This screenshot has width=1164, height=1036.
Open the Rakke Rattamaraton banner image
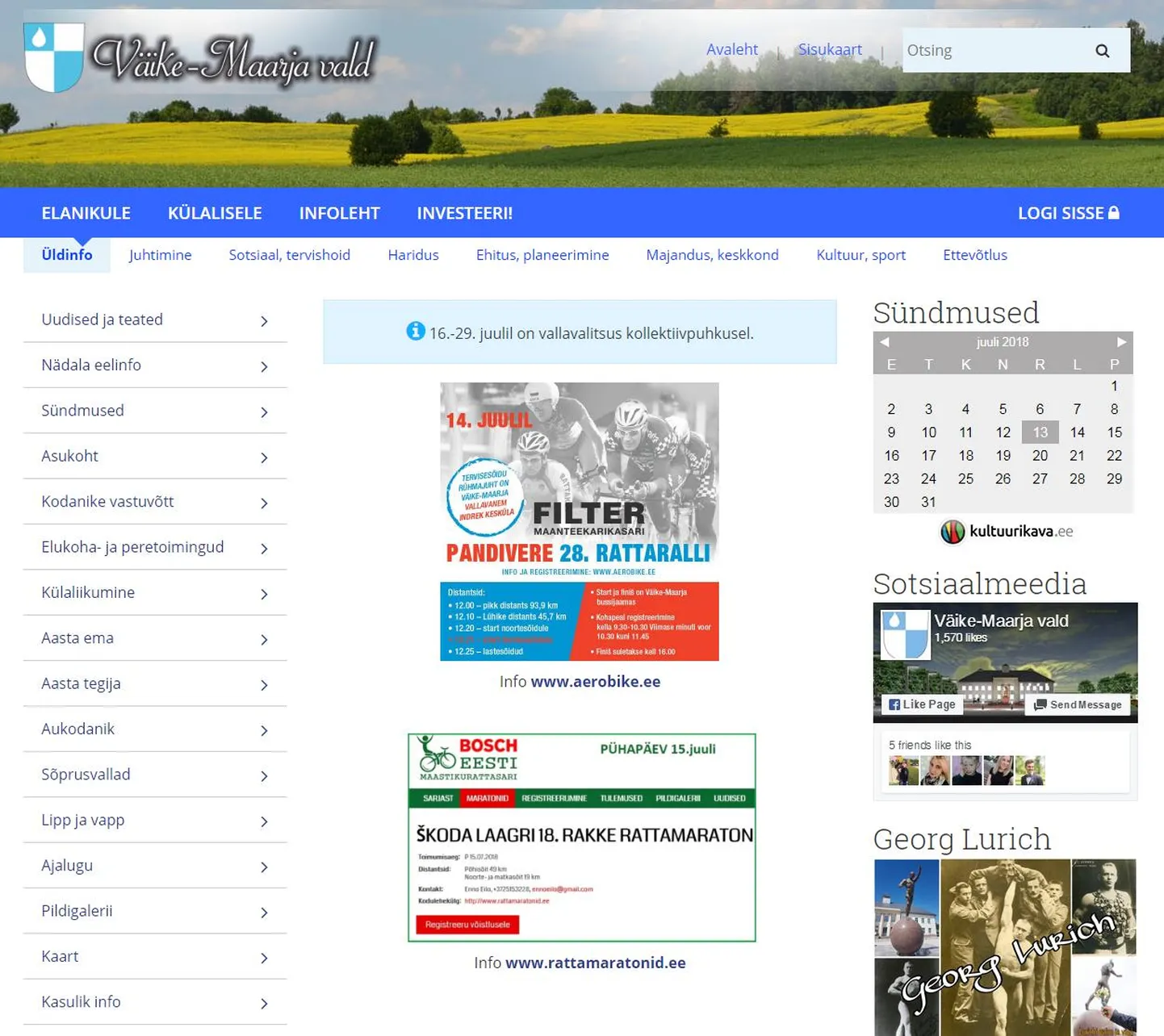[x=582, y=838]
